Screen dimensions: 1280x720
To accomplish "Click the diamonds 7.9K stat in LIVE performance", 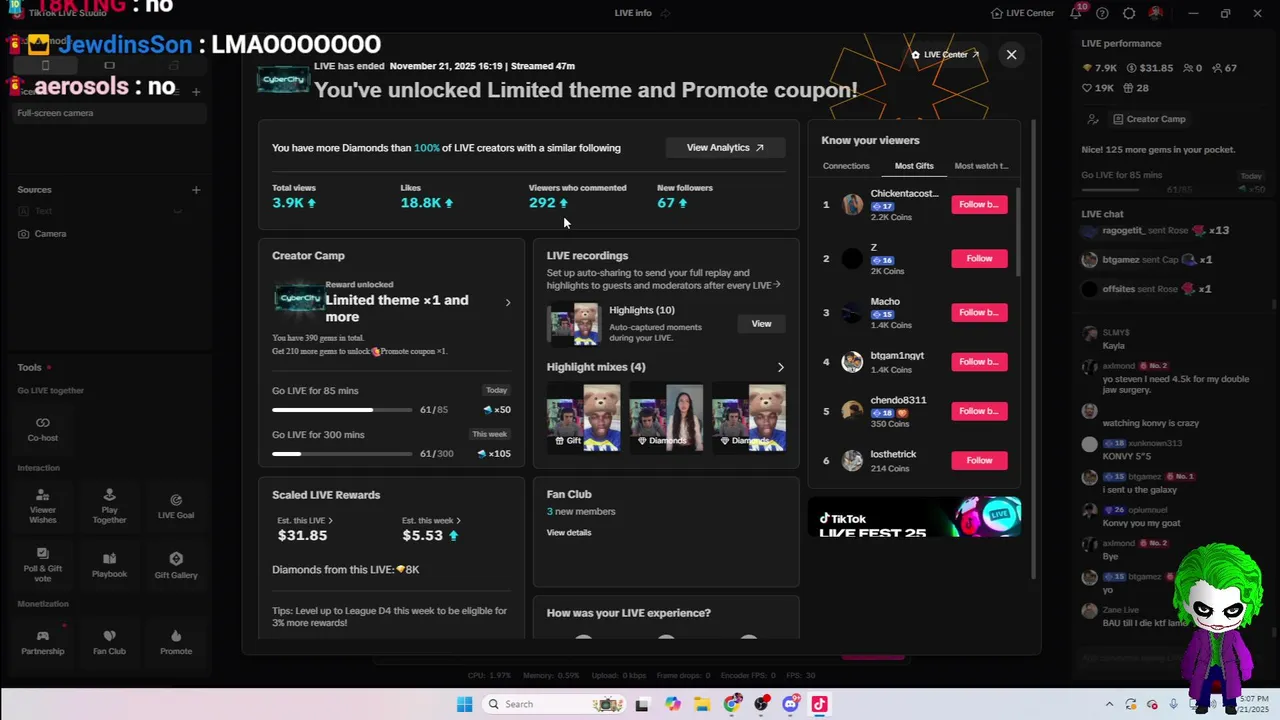I will [1100, 68].
